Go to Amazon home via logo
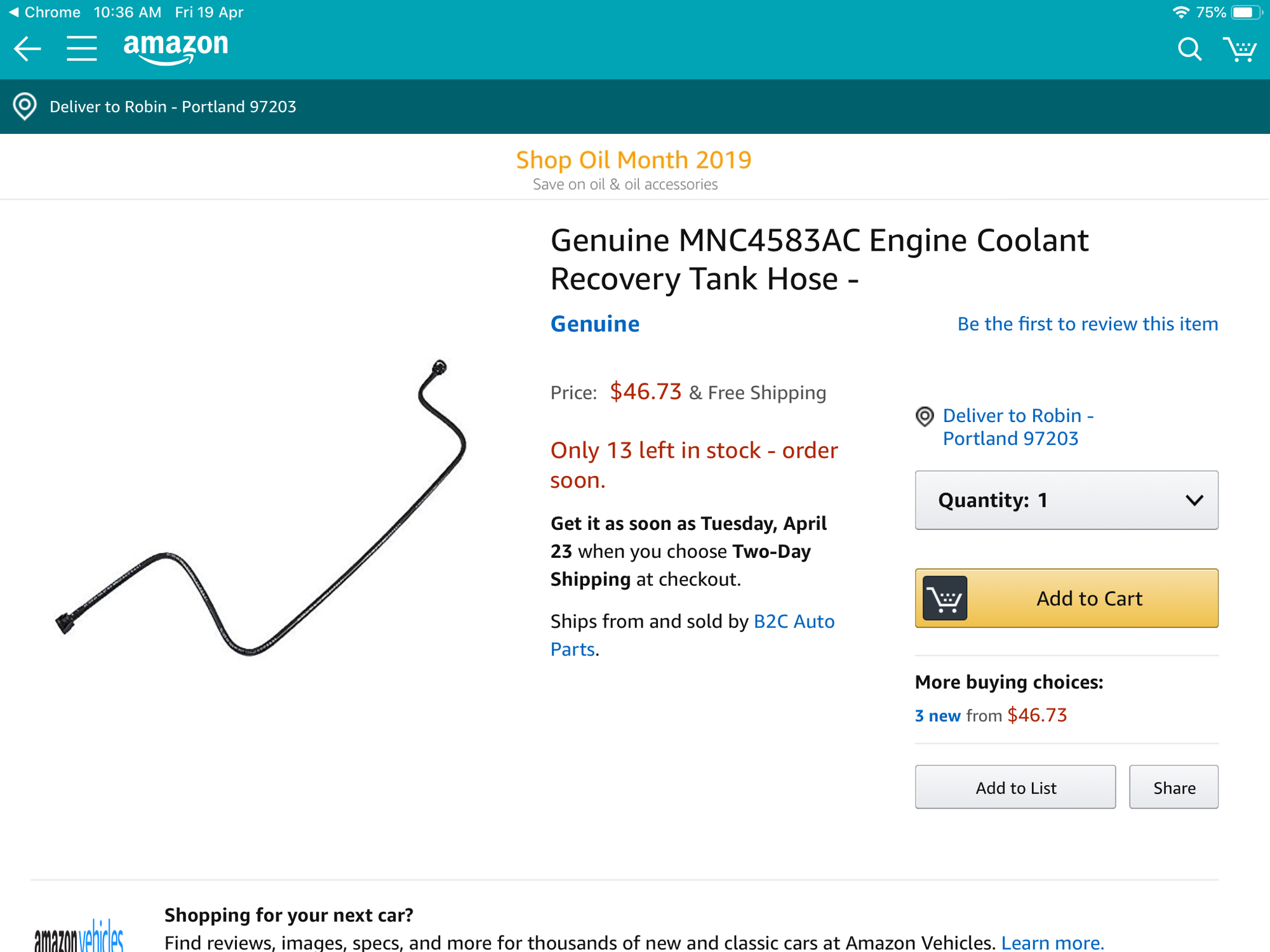The height and width of the screenshot is (952, 1270). [176, 48]
